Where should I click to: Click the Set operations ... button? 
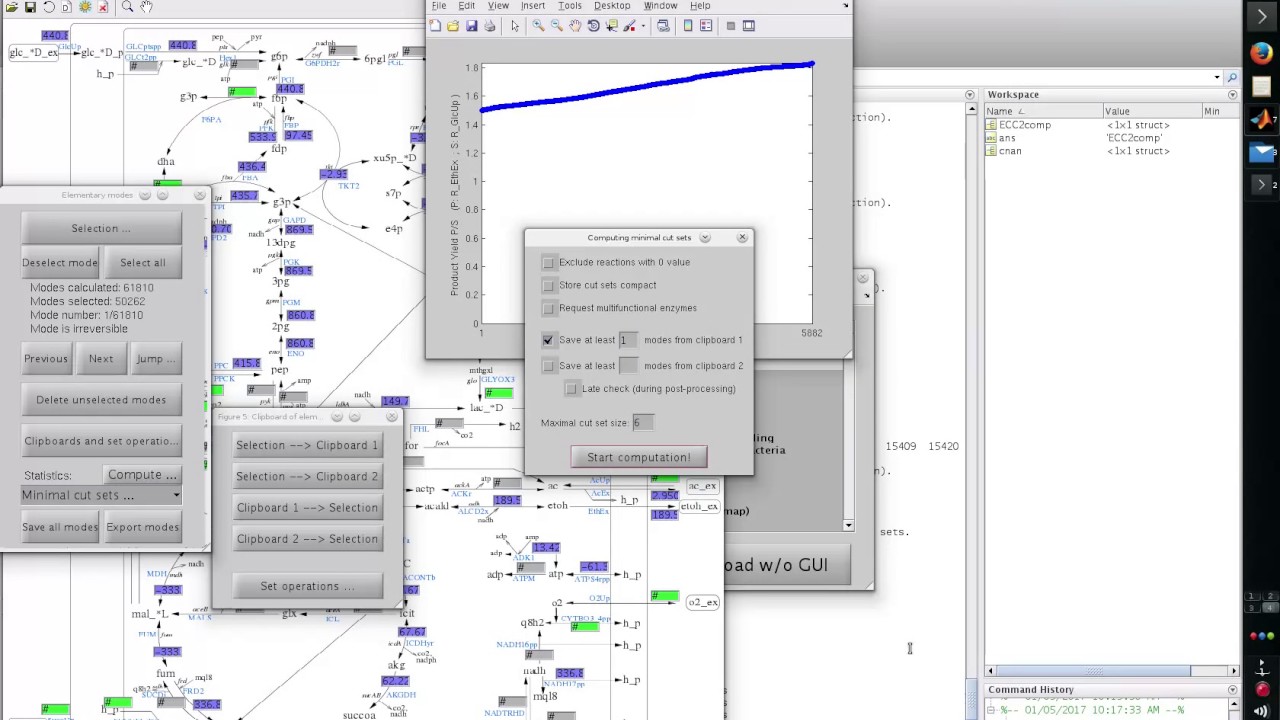pos(307,586)
